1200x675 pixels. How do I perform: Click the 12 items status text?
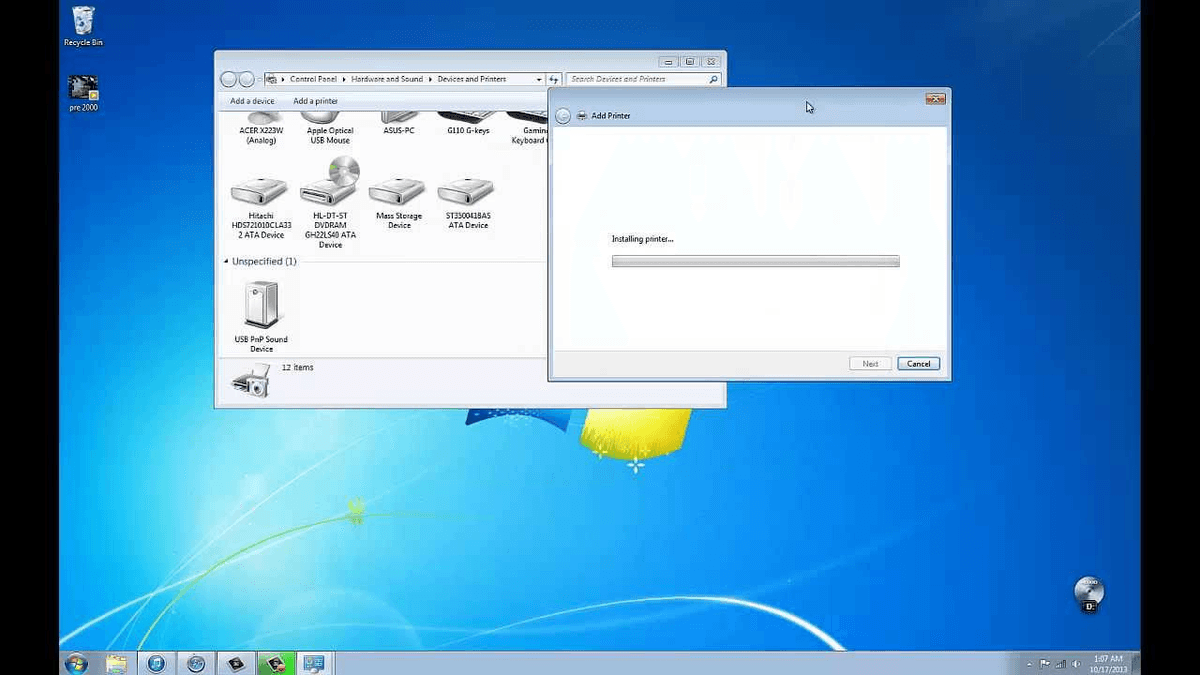pyautogui.click(x=297, y=368)
